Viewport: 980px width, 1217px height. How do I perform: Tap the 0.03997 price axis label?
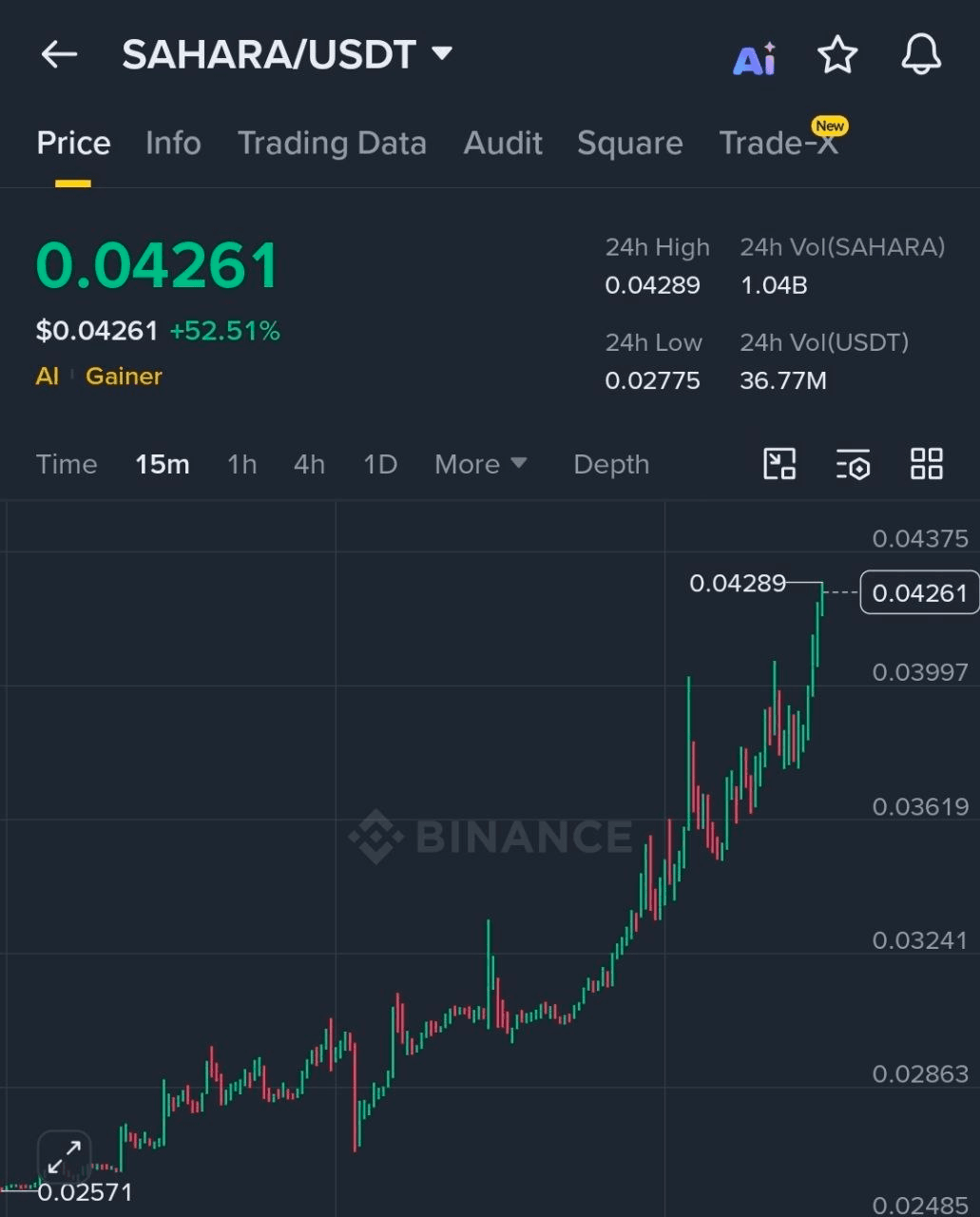(x=920, y=672)
